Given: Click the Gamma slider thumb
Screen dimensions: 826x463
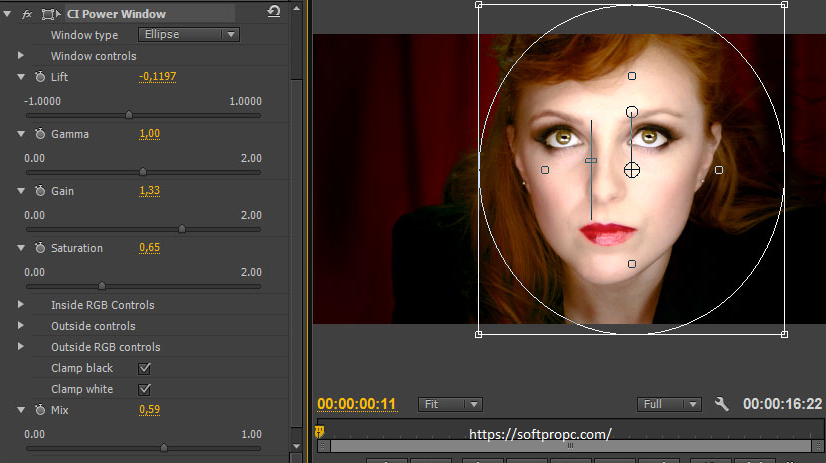Looking at the screenshot, I should pos(143,172).
